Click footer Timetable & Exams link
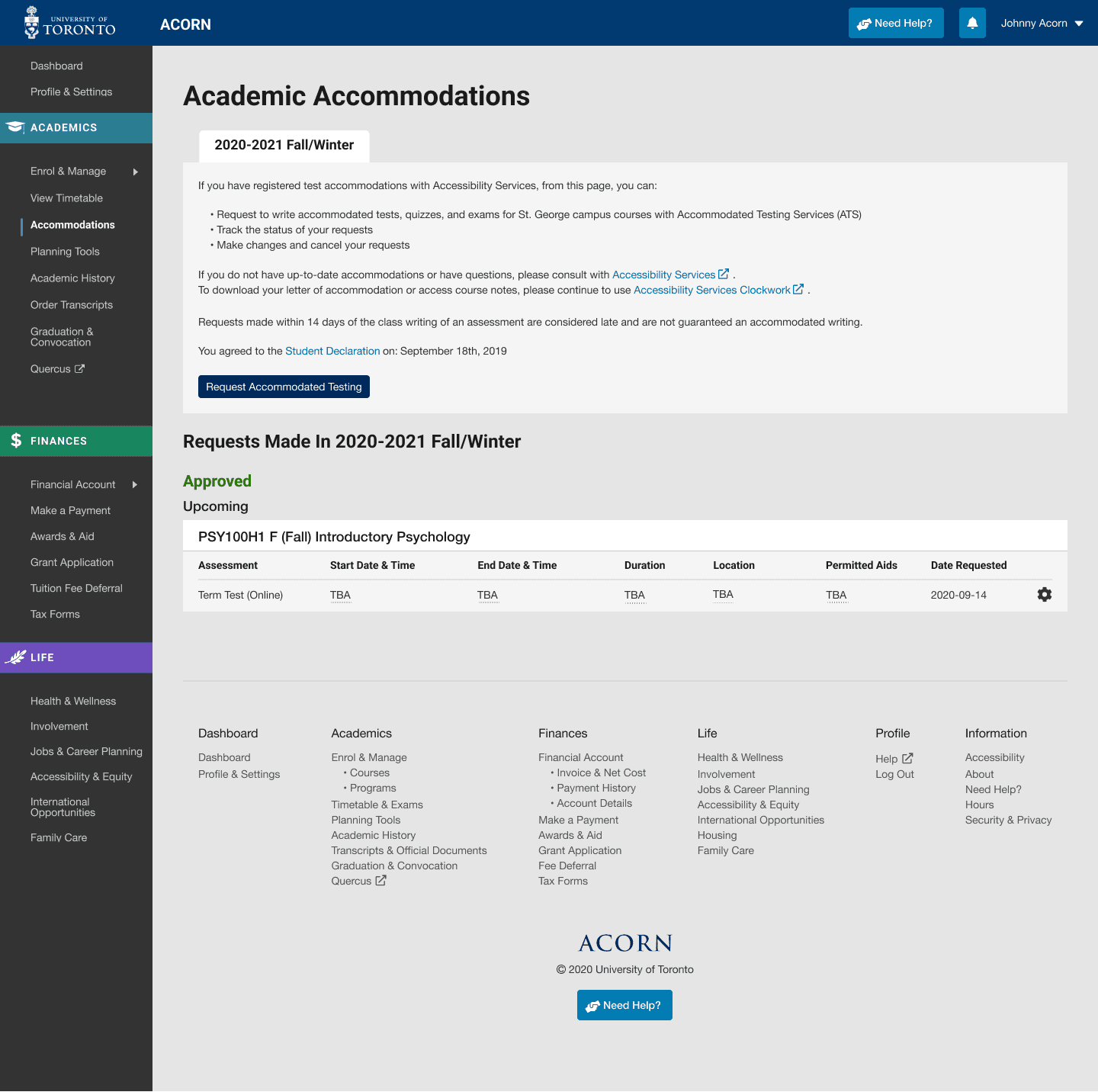The height and width of the screenshot is (1092, 1098). point(377,805)
